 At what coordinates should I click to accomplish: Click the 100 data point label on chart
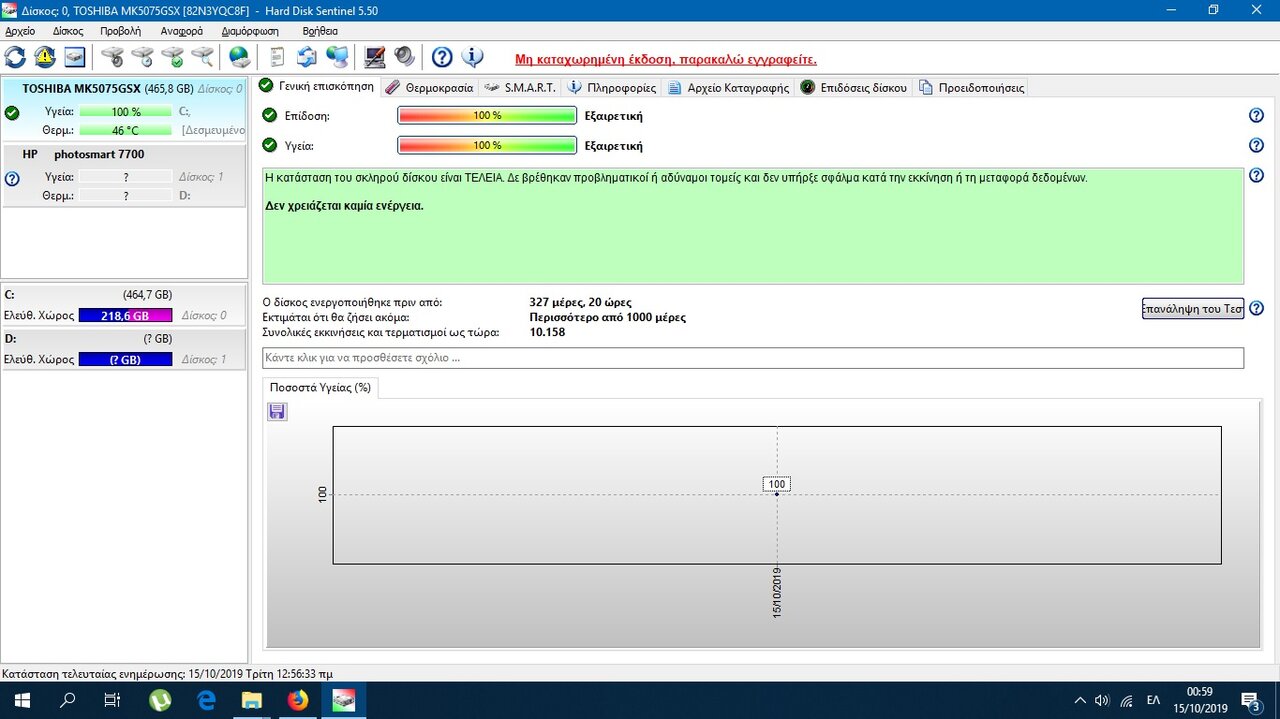click(x=777, y=484)
